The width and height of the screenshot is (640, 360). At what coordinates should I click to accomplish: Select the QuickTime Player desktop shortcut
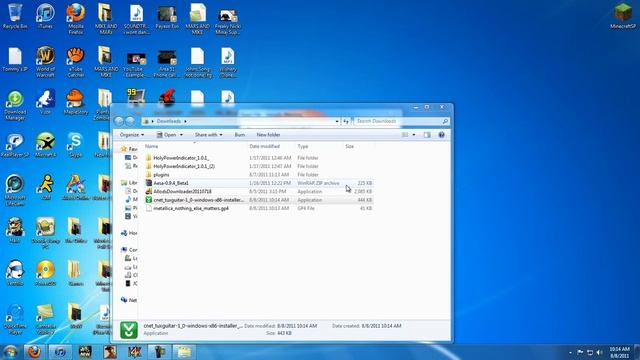coord(15,319)
